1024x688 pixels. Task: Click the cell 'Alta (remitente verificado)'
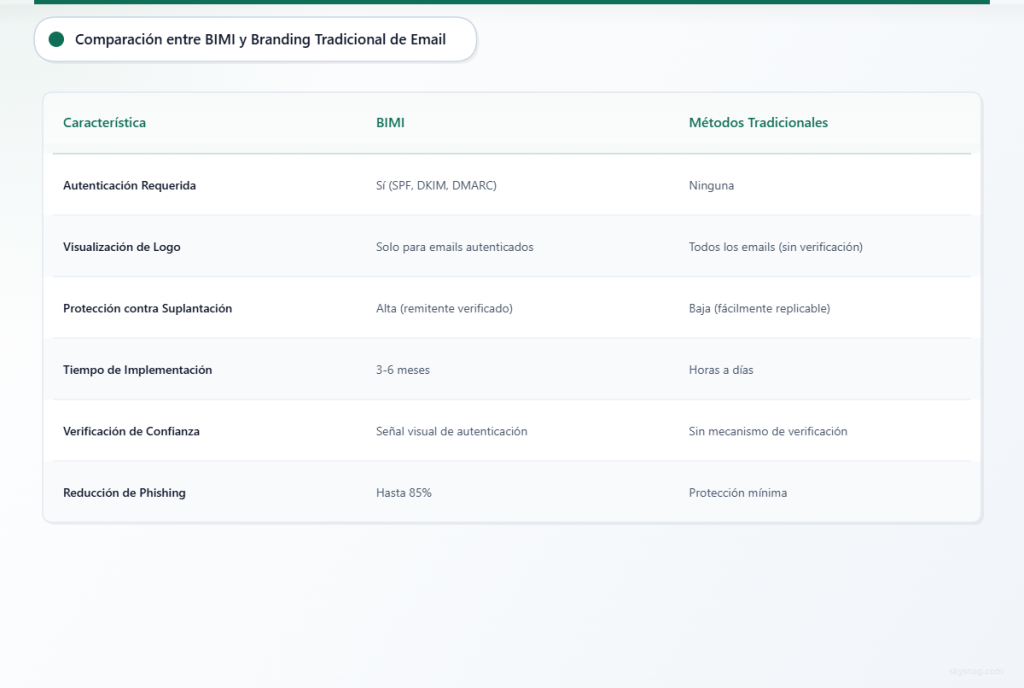pyautogui.click(x=444, y=308)
